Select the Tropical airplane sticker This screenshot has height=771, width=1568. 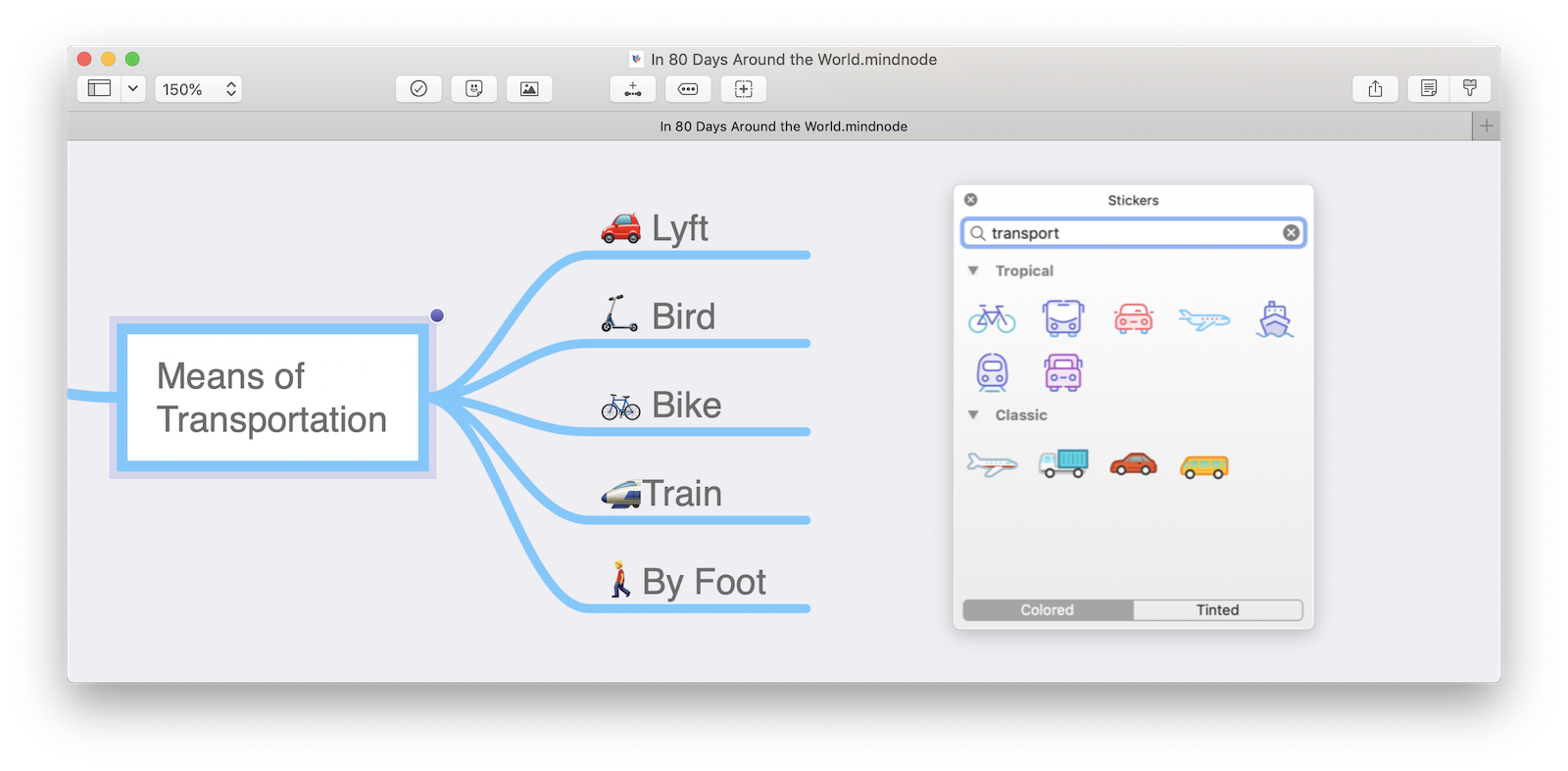point(1204,319)
